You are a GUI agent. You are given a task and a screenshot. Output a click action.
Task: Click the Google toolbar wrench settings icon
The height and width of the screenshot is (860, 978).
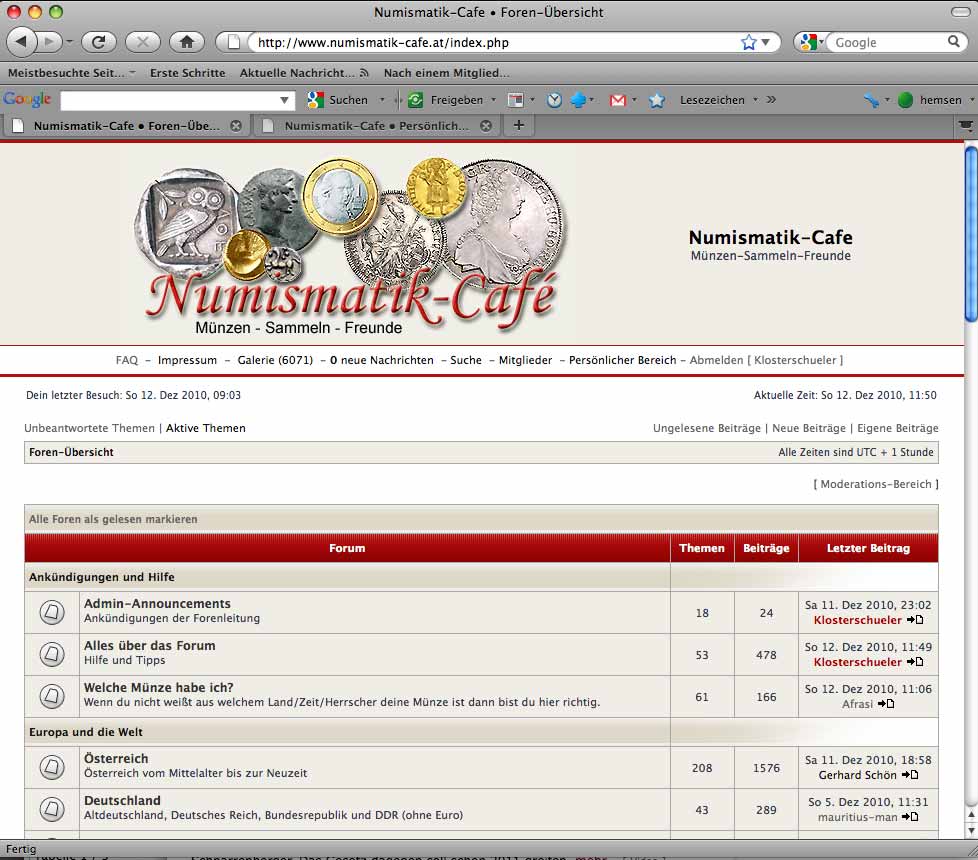click(x=871, y=100)
